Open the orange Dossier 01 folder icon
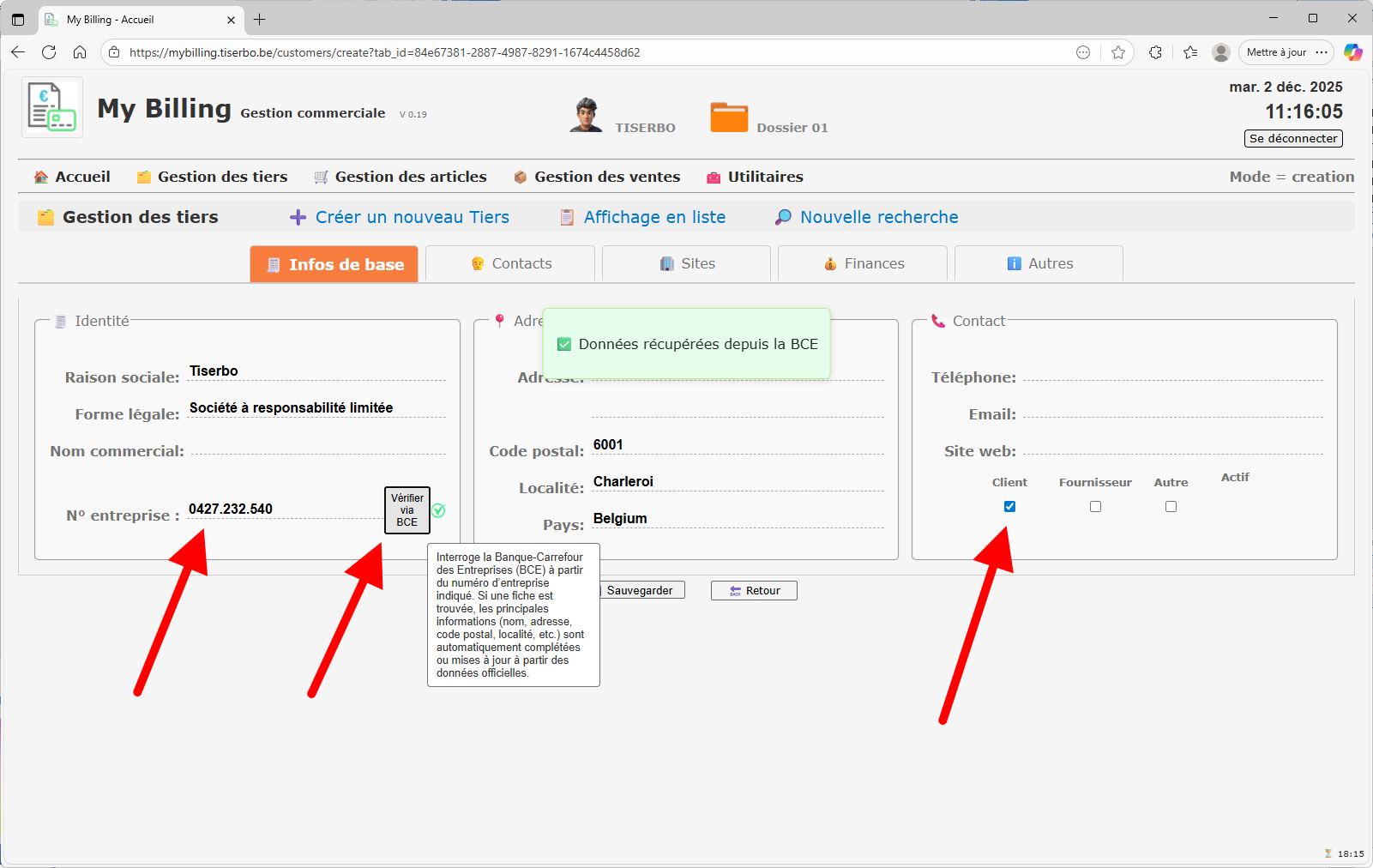Viewport: 1373px width, 868px height. 729,118
